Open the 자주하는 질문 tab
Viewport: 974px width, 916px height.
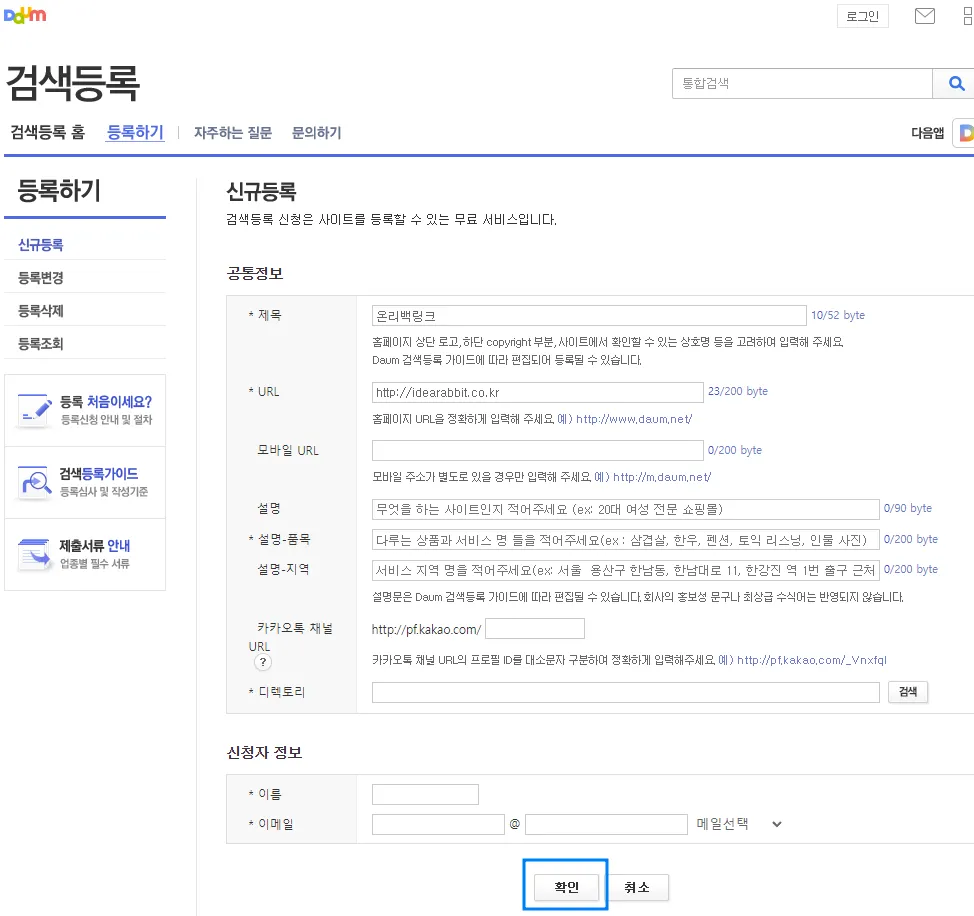[233, 132]
